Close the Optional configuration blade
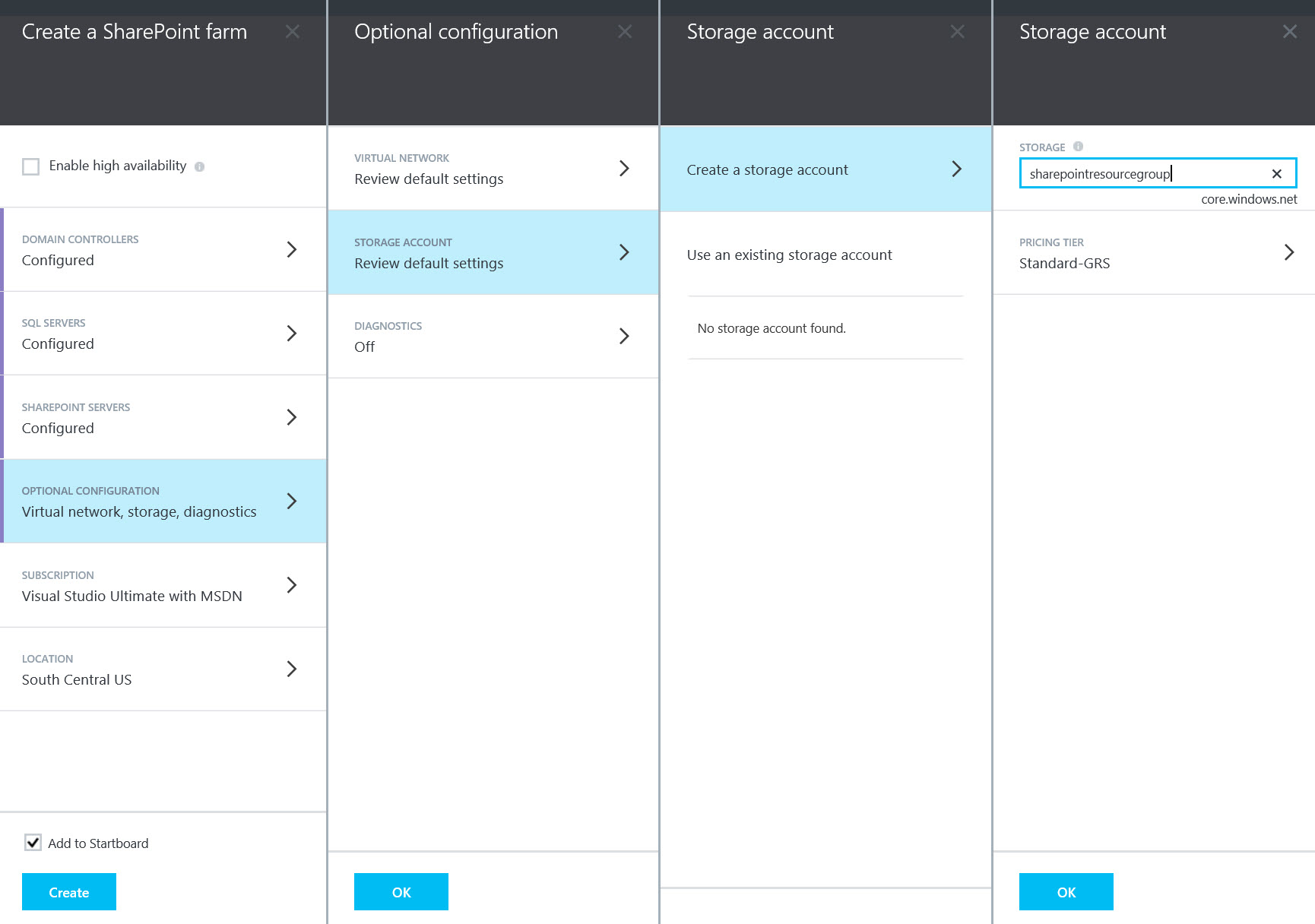Screen dimensions: 1315x924 (625, 32)
